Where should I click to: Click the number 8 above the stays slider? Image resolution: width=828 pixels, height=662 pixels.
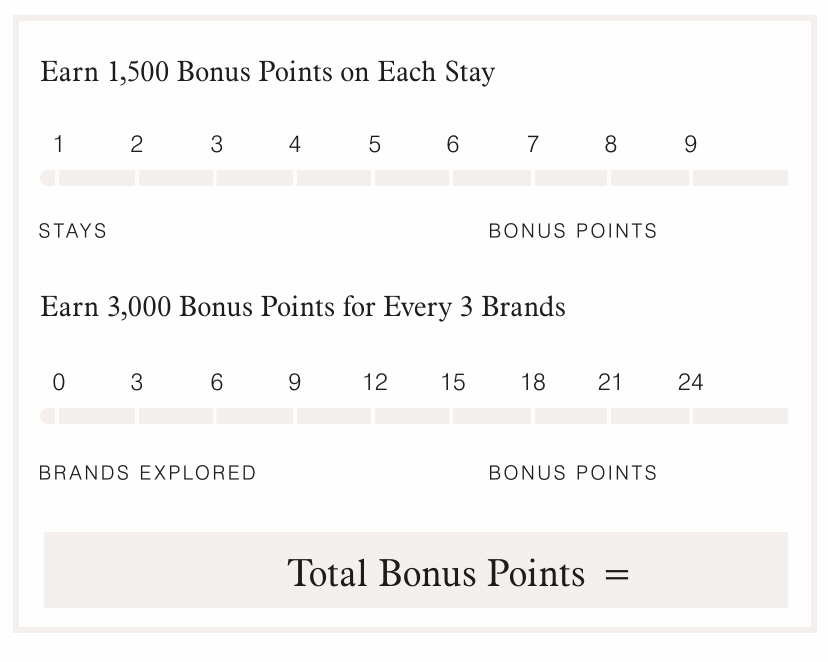(610, 145)
